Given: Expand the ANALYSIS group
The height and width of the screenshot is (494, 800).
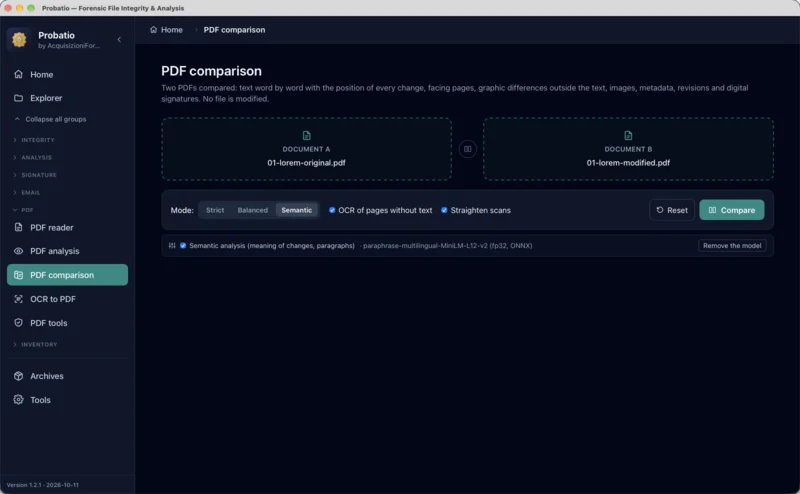Looking at the screenshot, I should (x=32, y=158).
